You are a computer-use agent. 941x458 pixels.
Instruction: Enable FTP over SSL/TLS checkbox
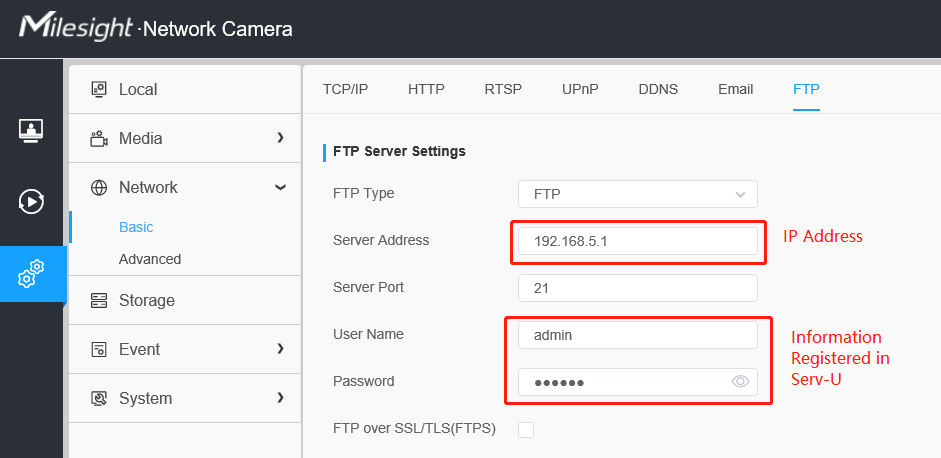pyautogui.click(x=526, y=430)
